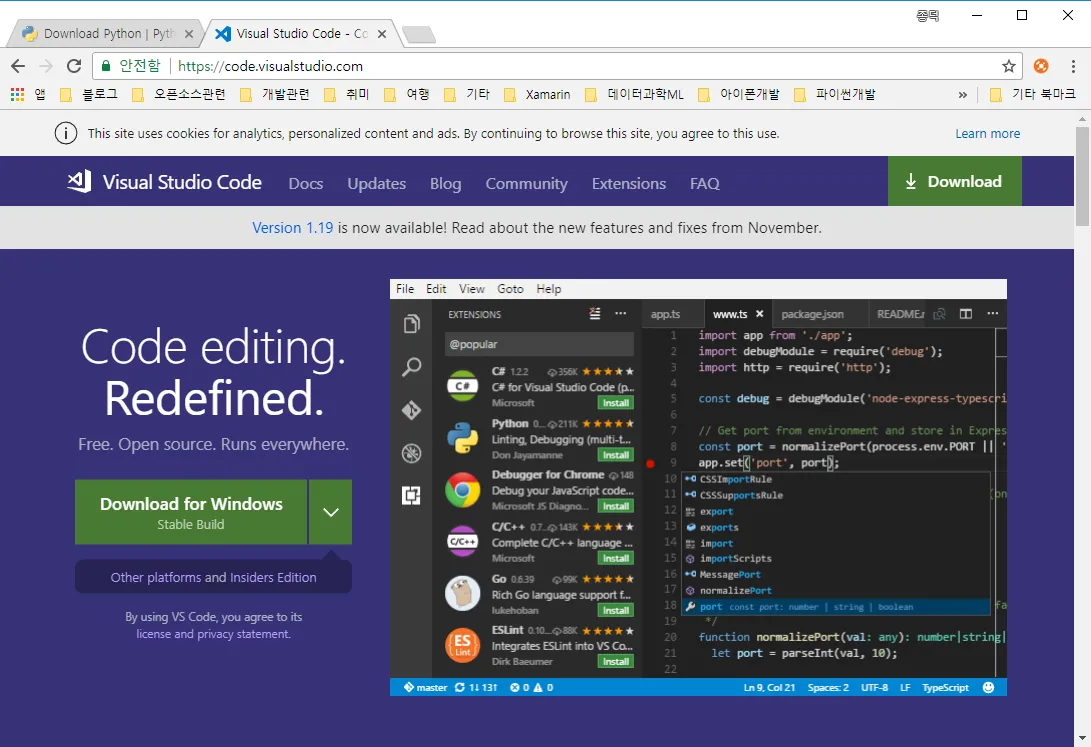Screen dimensions: 1091x747
Task: Click the Debugger for Chrome logo
Action: tap(463, 490)
